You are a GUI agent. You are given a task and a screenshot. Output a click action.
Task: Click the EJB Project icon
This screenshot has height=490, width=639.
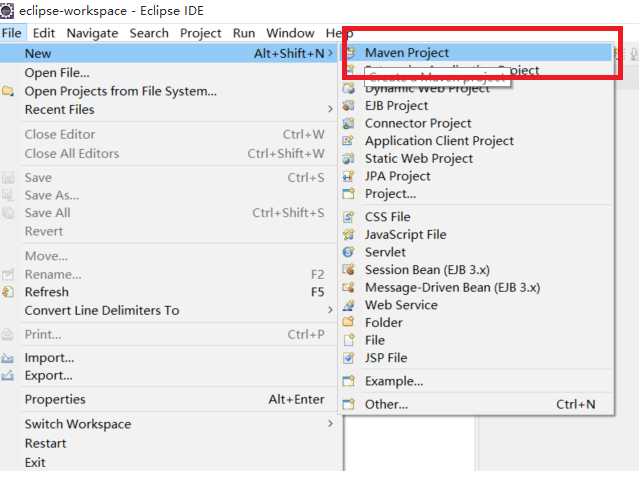(x=349, y=105)
